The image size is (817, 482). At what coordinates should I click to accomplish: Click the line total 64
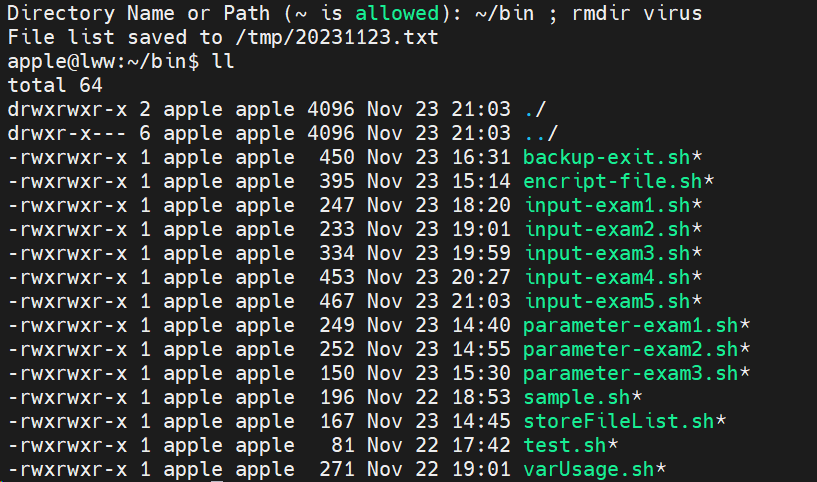pos(55,85)
